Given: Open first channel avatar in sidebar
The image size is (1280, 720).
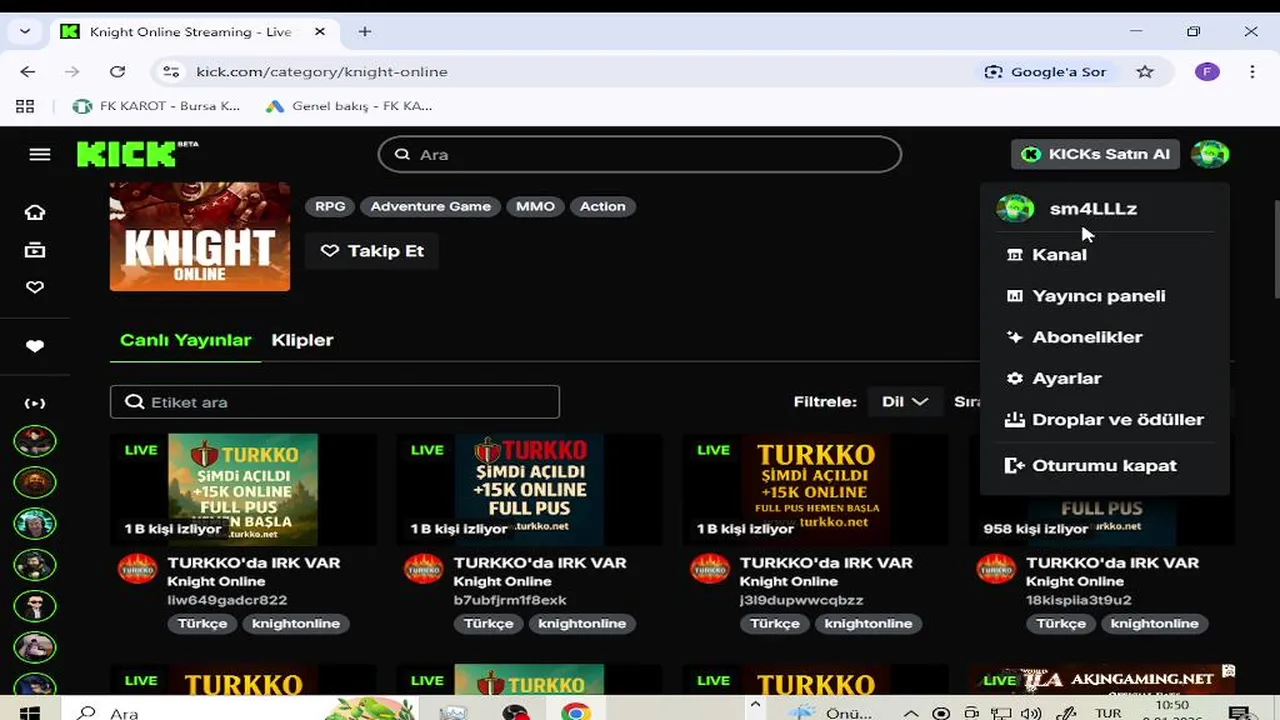Looking at the screenshot, I should point(35,441).
